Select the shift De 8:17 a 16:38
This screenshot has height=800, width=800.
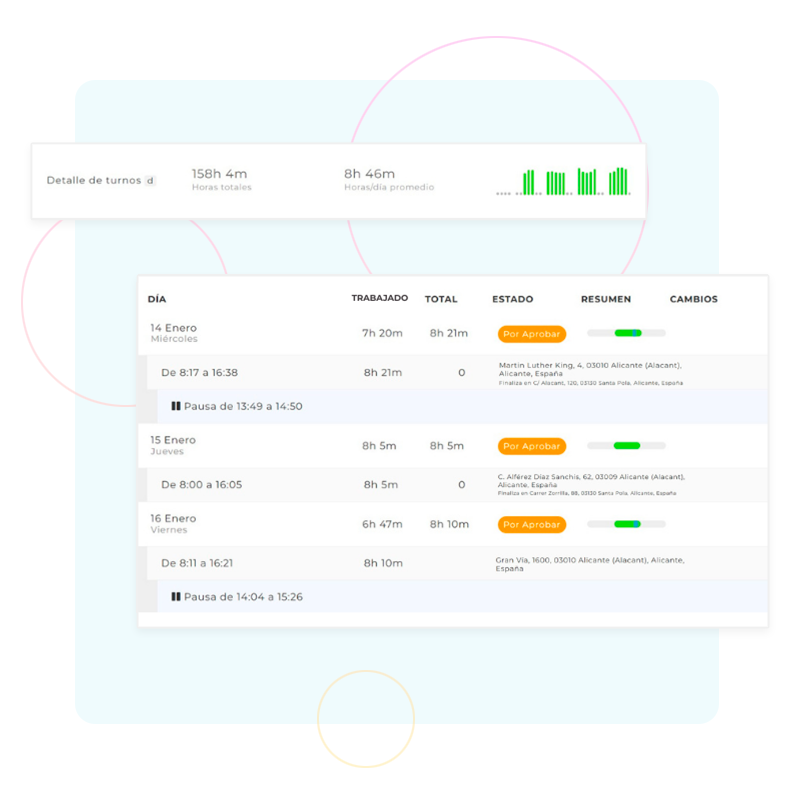click(199, 373)
